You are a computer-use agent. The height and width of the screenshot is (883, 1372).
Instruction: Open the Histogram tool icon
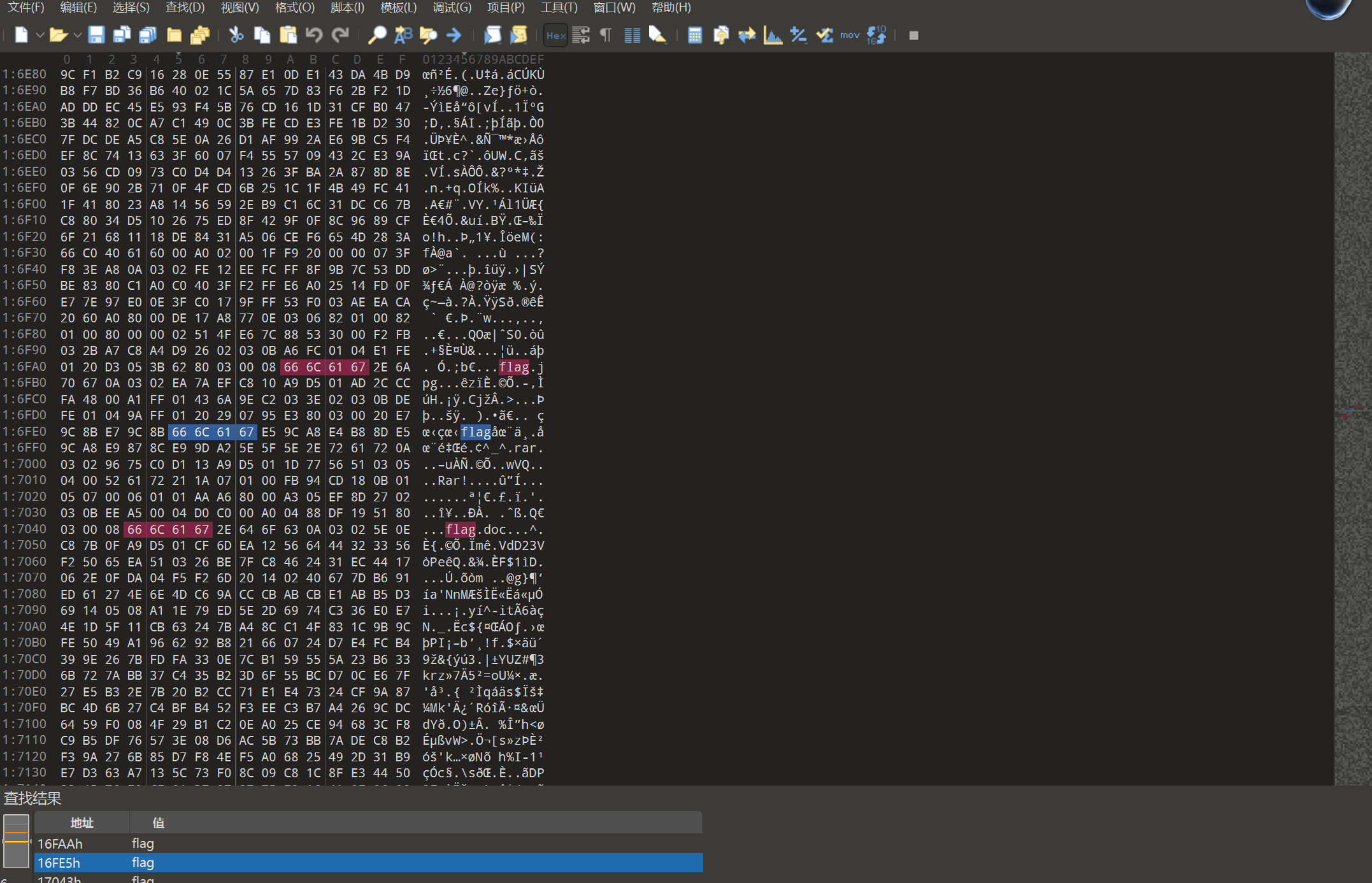[x=773, y=35]
